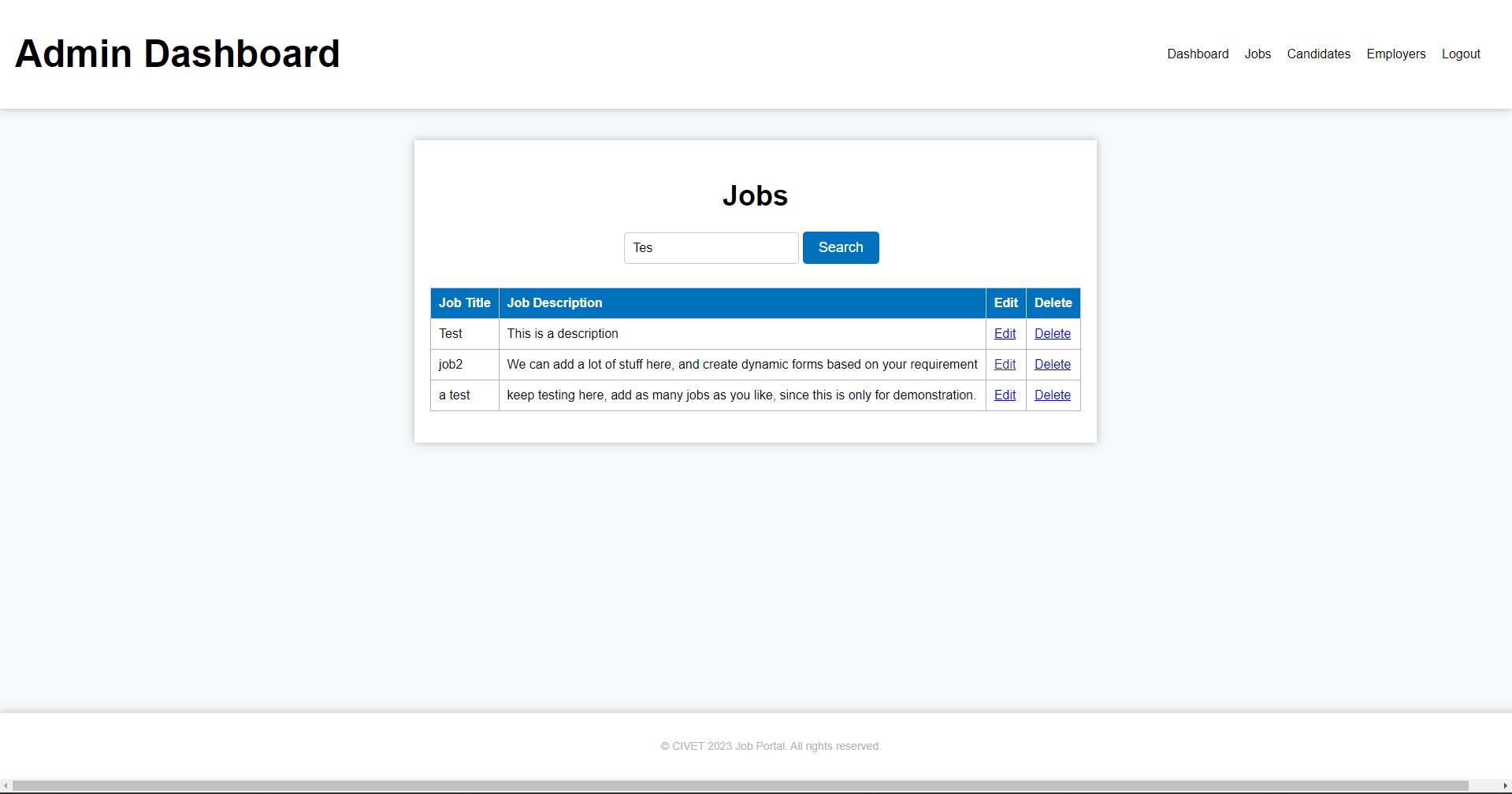
Task: Delete the 'job2' entry
Action: (x=1052, y=364)
